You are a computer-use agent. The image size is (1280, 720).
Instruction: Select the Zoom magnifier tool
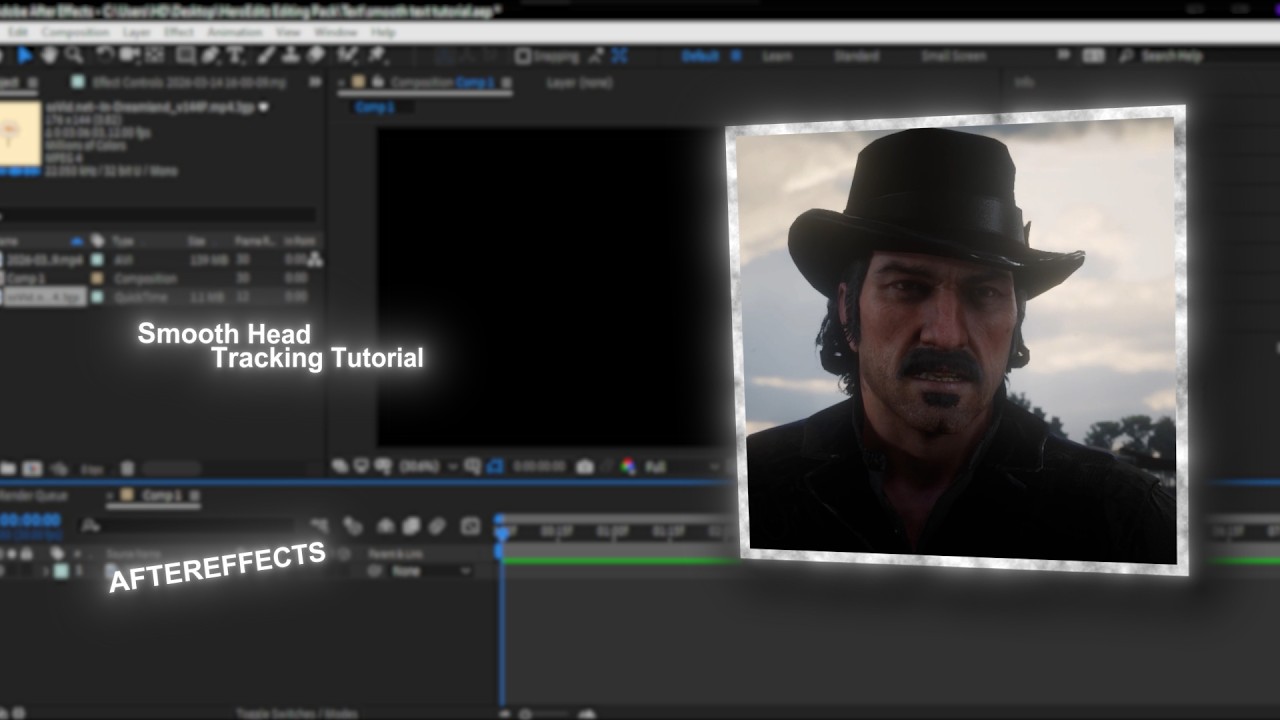pos(75,56)
